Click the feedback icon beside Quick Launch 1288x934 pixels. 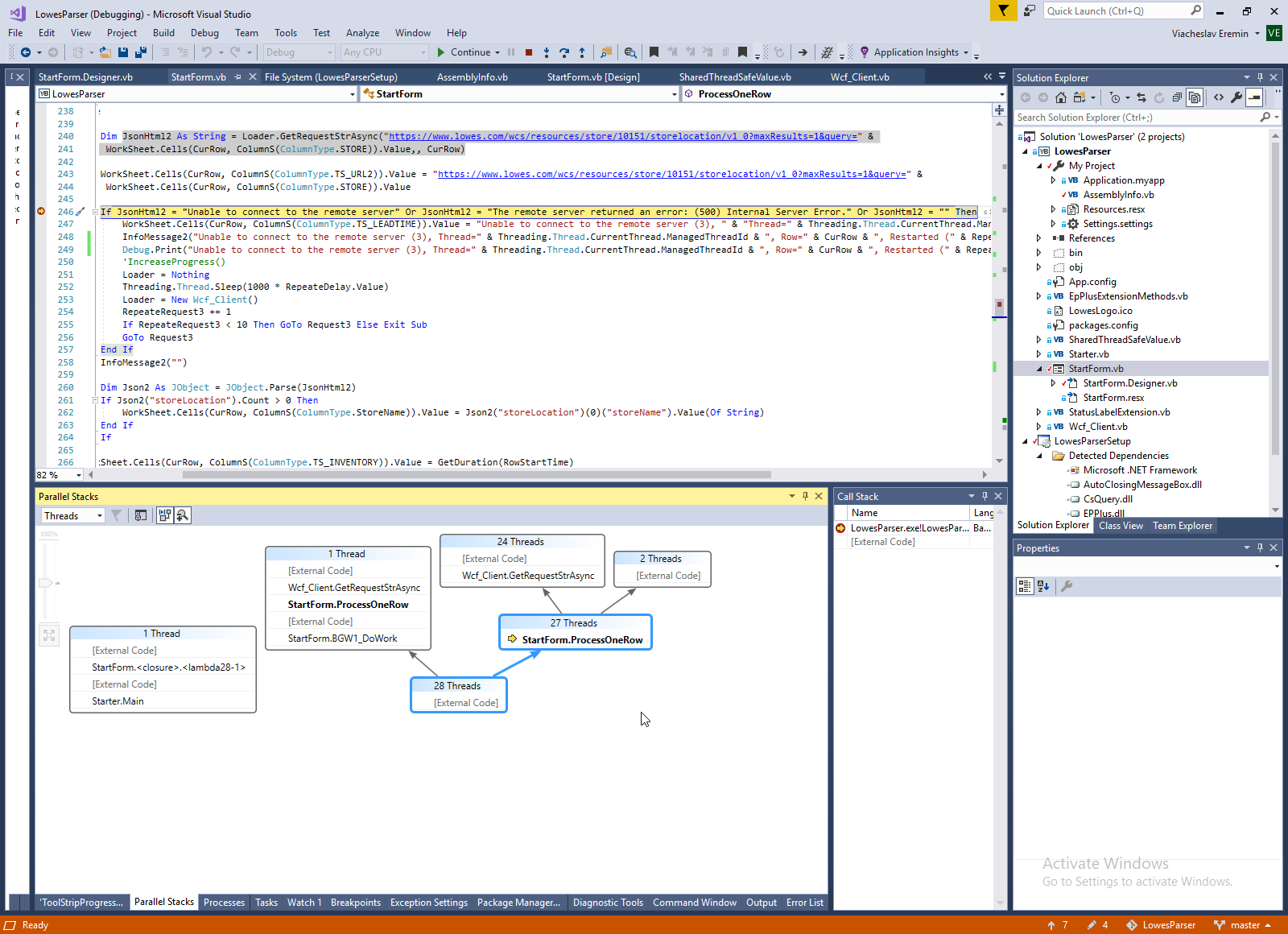[x=1030, y=10]
